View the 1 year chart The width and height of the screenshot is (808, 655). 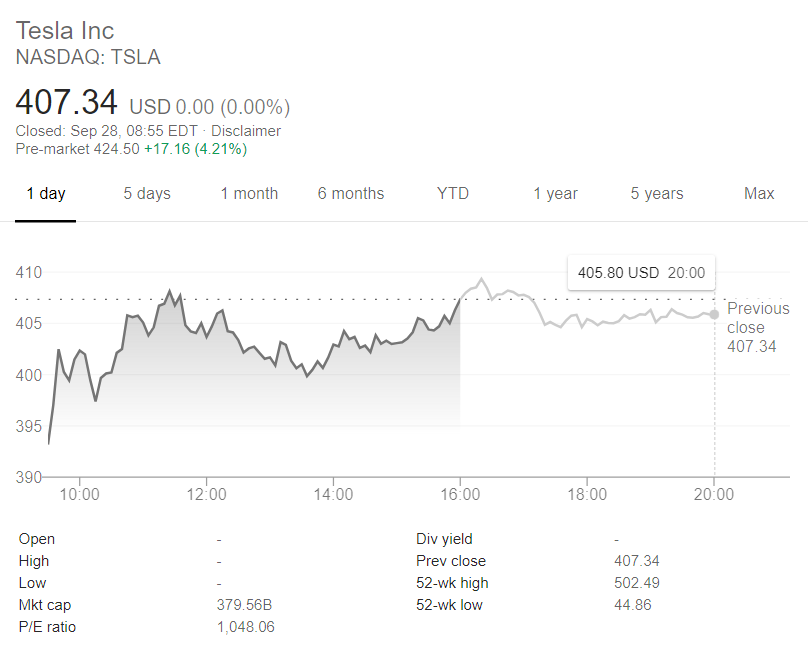click(x=555, y=194)
